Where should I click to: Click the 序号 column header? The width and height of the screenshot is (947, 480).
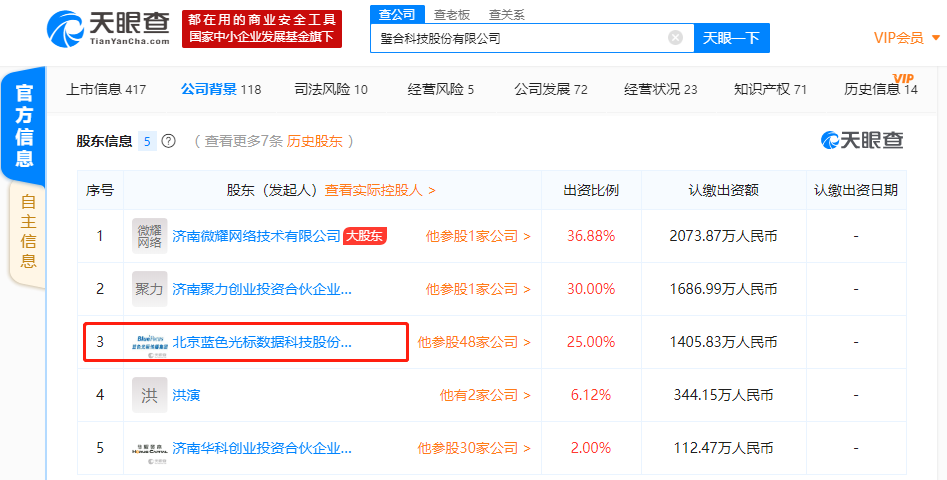point(100,190)
